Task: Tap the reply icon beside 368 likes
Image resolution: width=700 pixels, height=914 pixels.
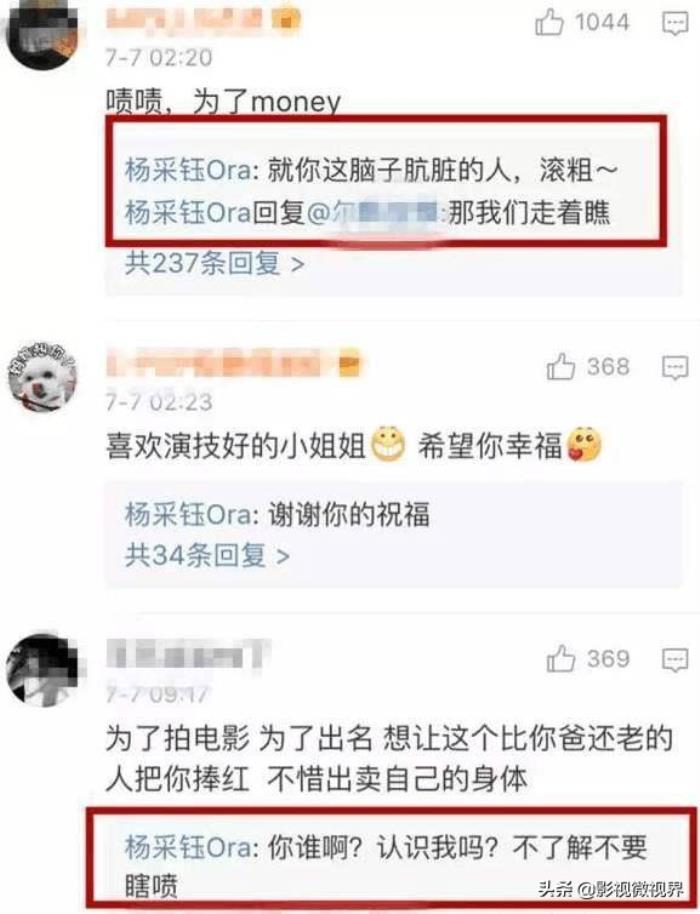Action: click(675, 368)
